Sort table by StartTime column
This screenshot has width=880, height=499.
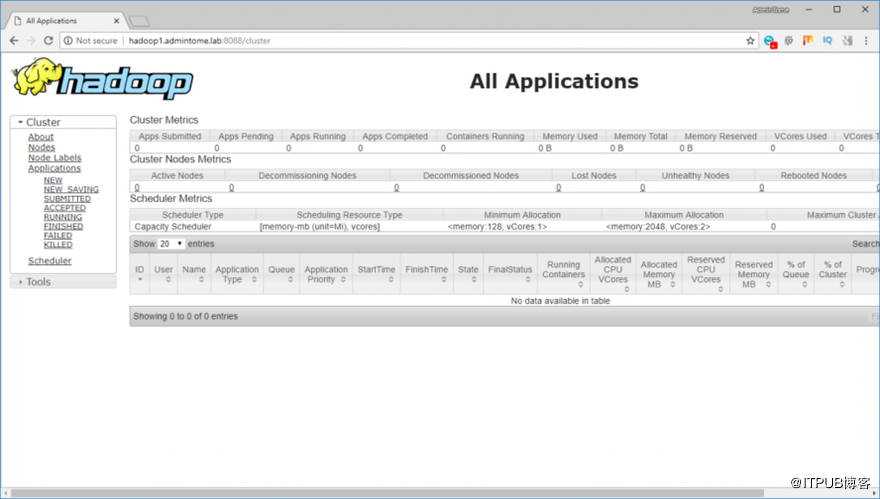click(377, 274)
